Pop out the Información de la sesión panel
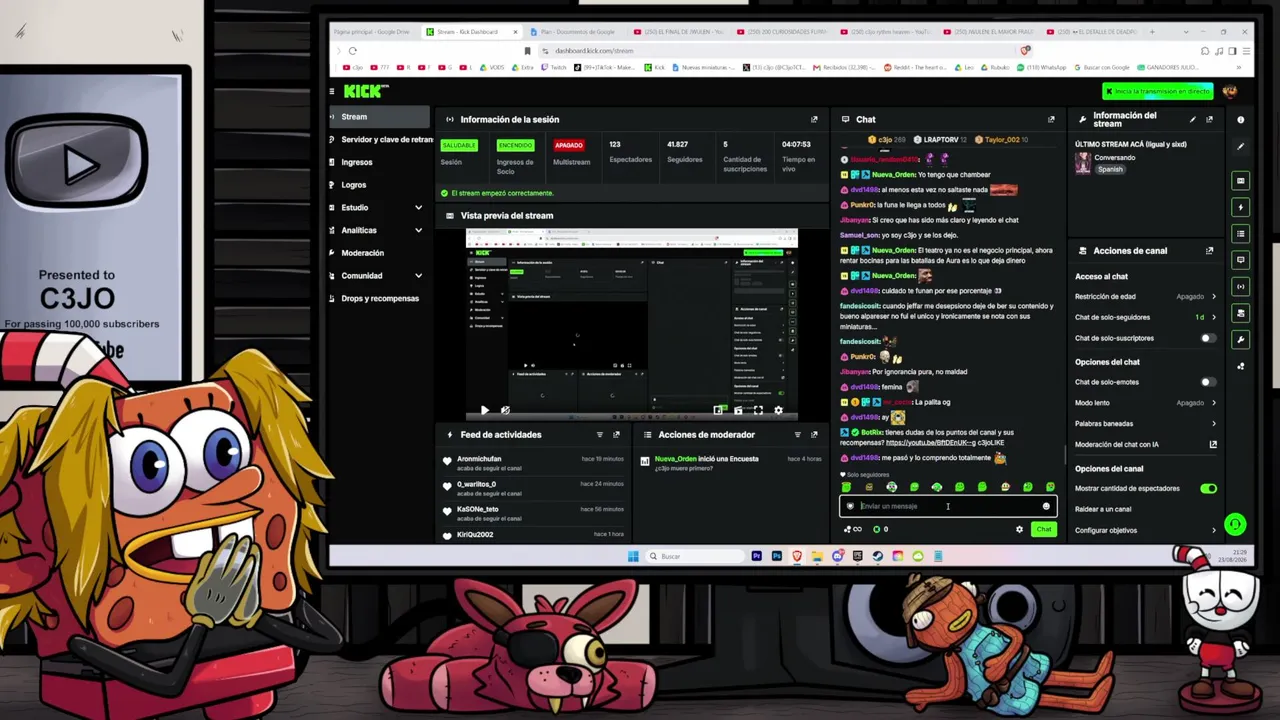This screenshot has height=720, width=1280. [814, 119]
